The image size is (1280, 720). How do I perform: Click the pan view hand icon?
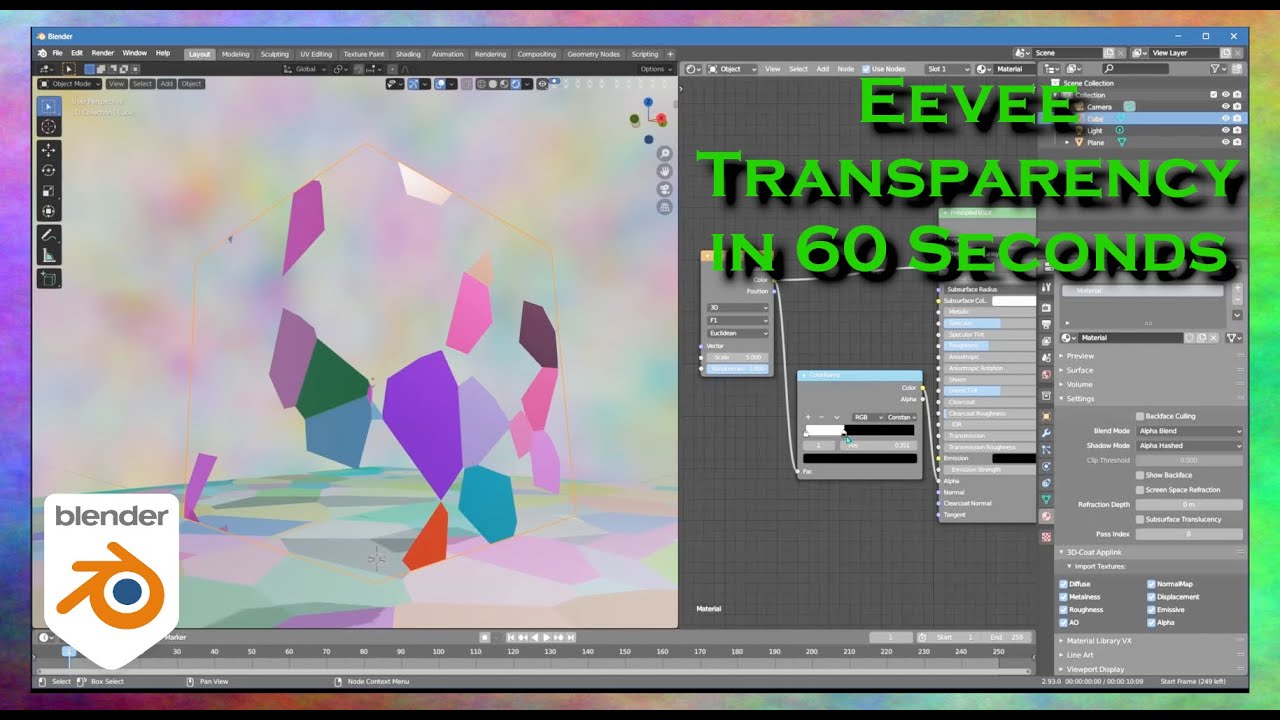click(664, 171)
